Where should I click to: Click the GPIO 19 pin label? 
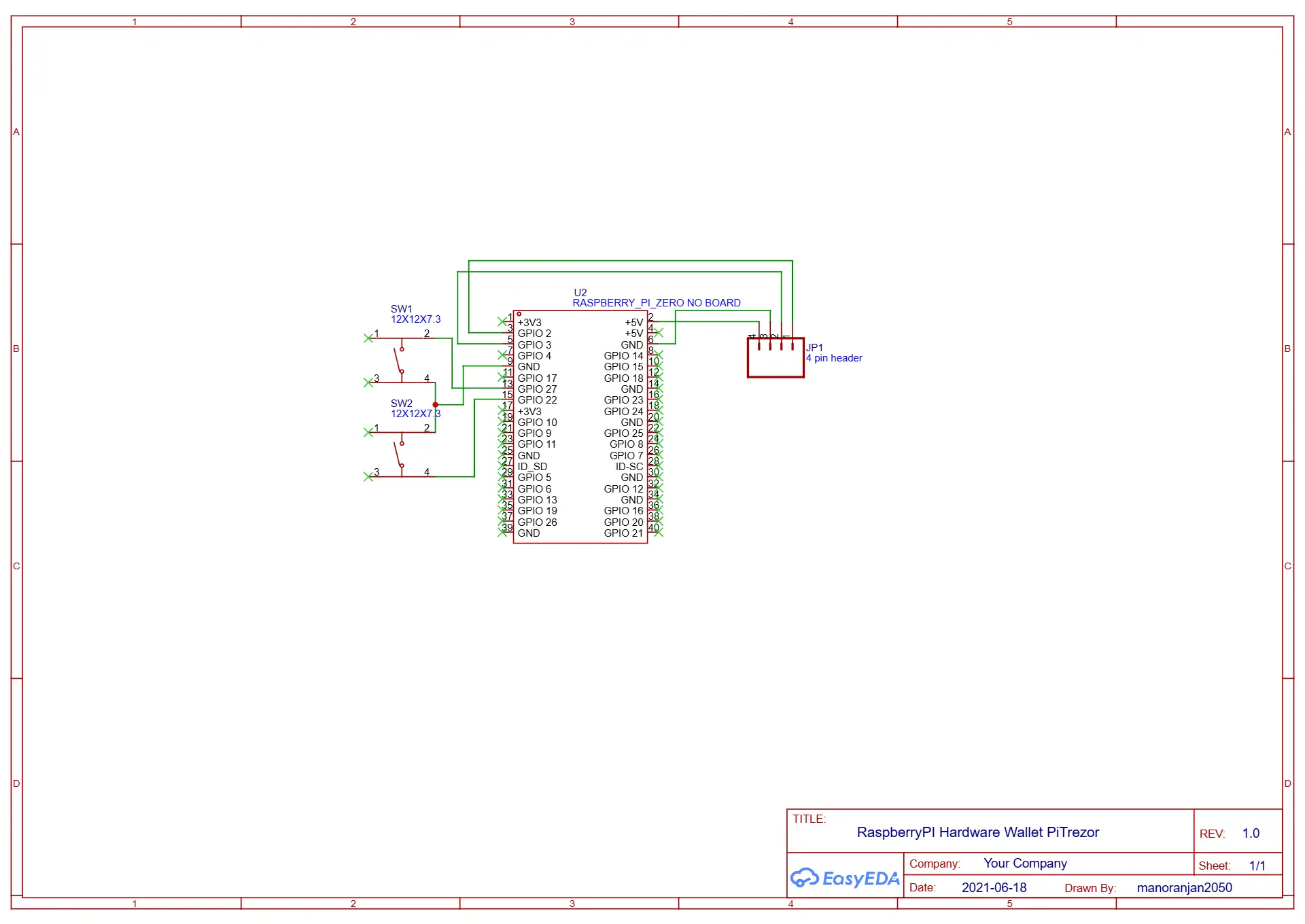tap(537, 511)
